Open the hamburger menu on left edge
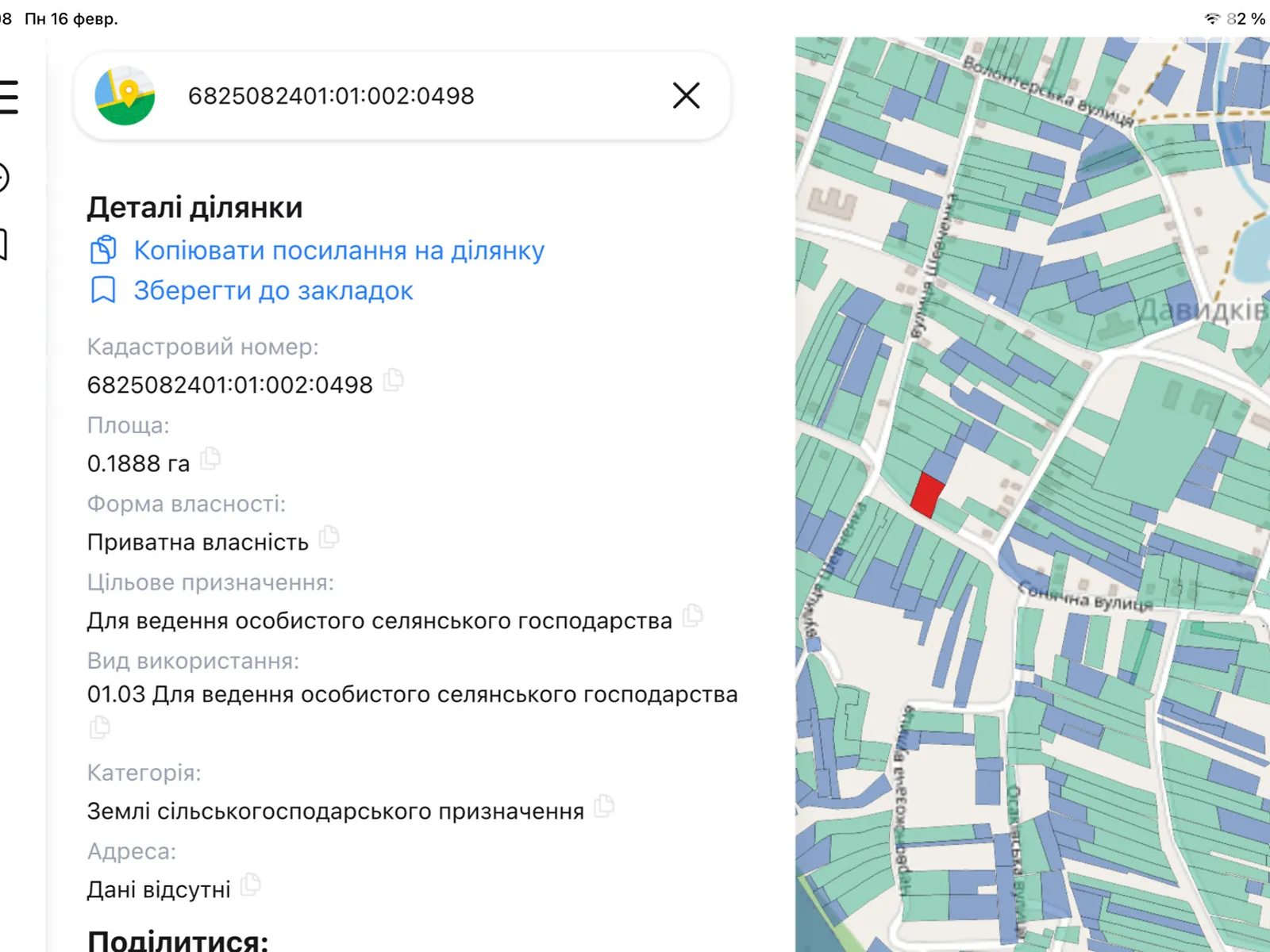Viewport: 1270px width, 952px height. (8, 97)
